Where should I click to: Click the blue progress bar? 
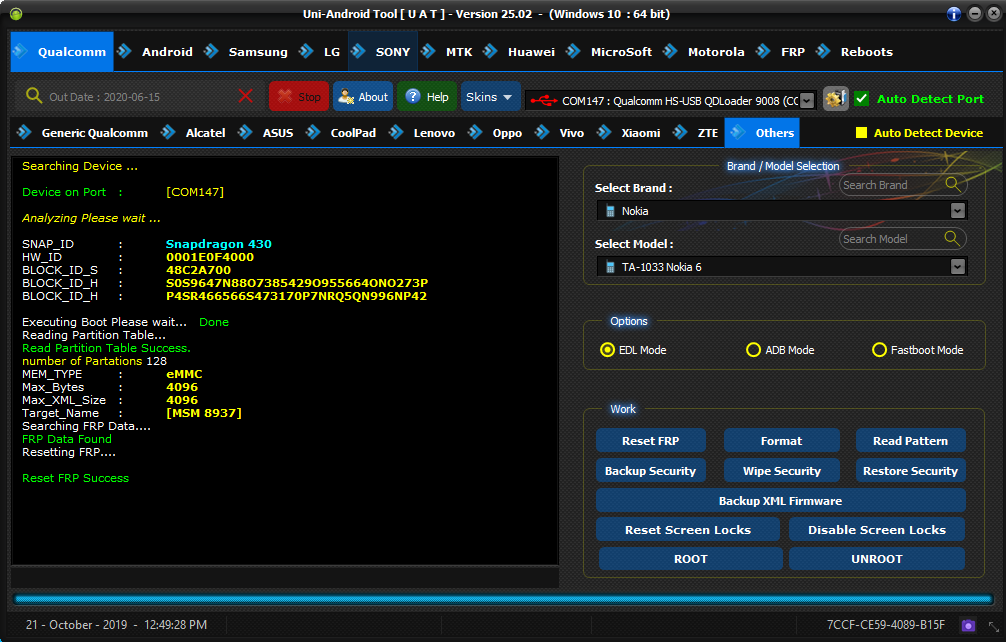(x=503, y=600)
